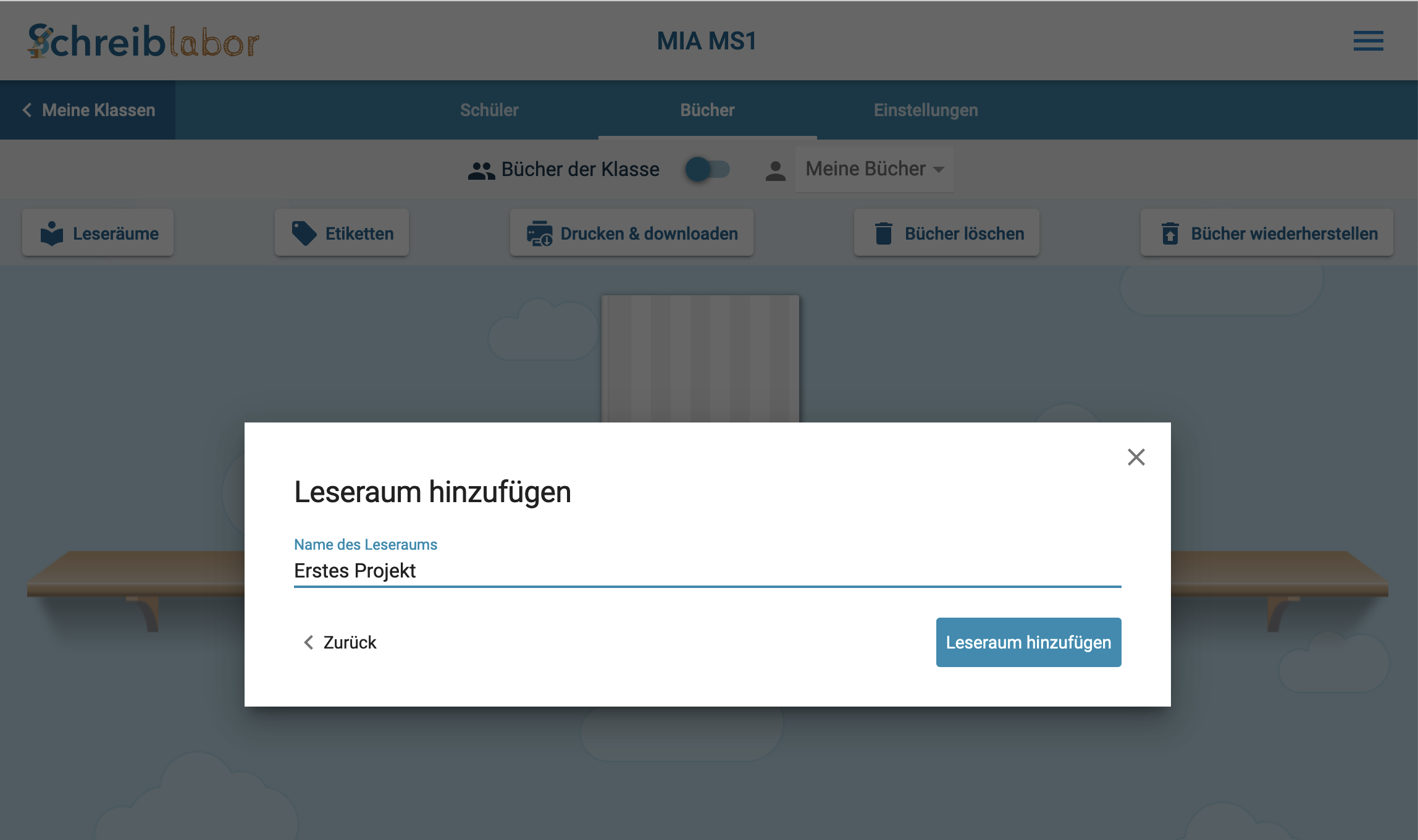
Task: Click the Bücher löschen trash icon
Action: (884, 233)
